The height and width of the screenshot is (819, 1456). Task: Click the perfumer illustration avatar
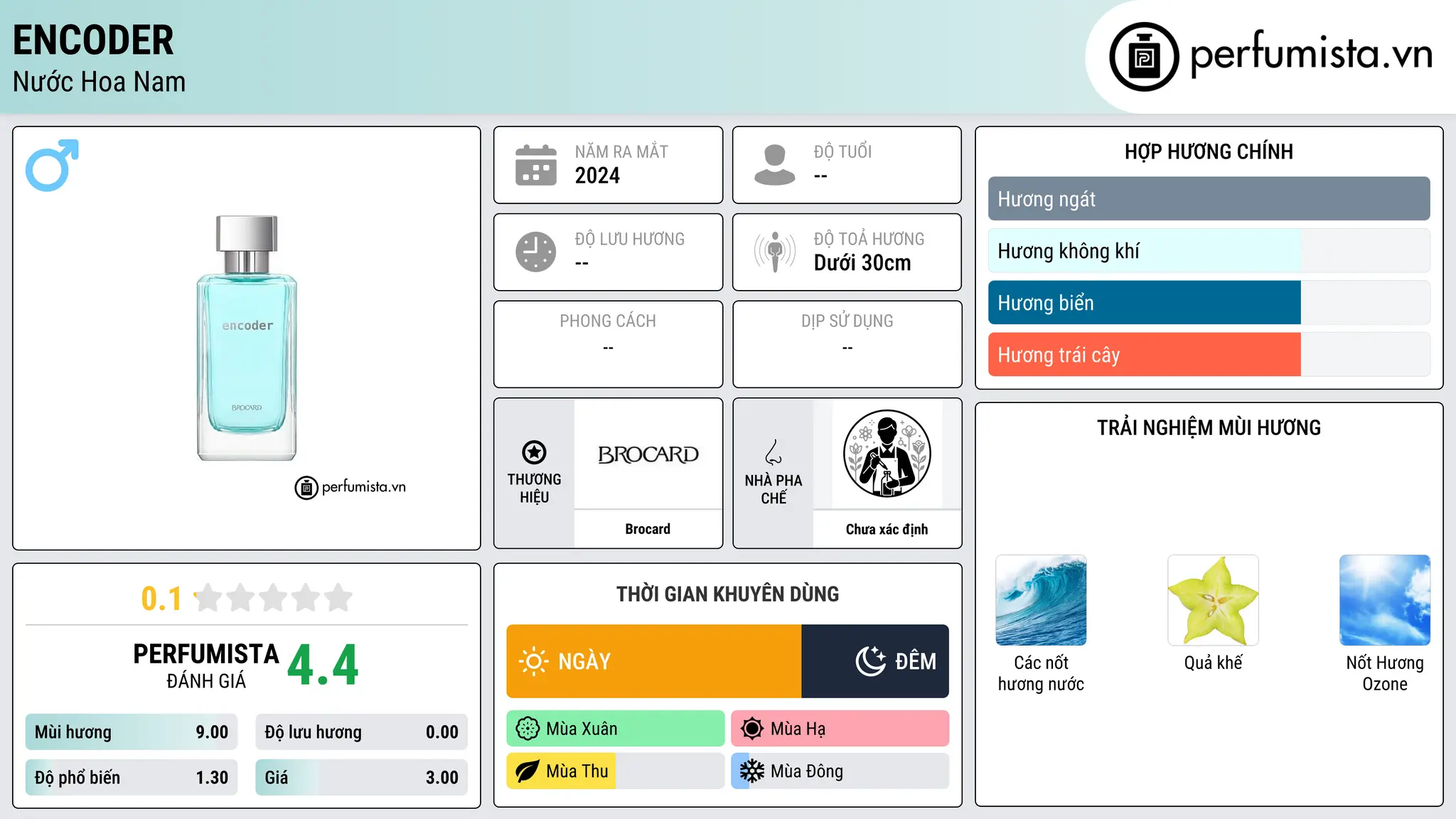[887, 454]
